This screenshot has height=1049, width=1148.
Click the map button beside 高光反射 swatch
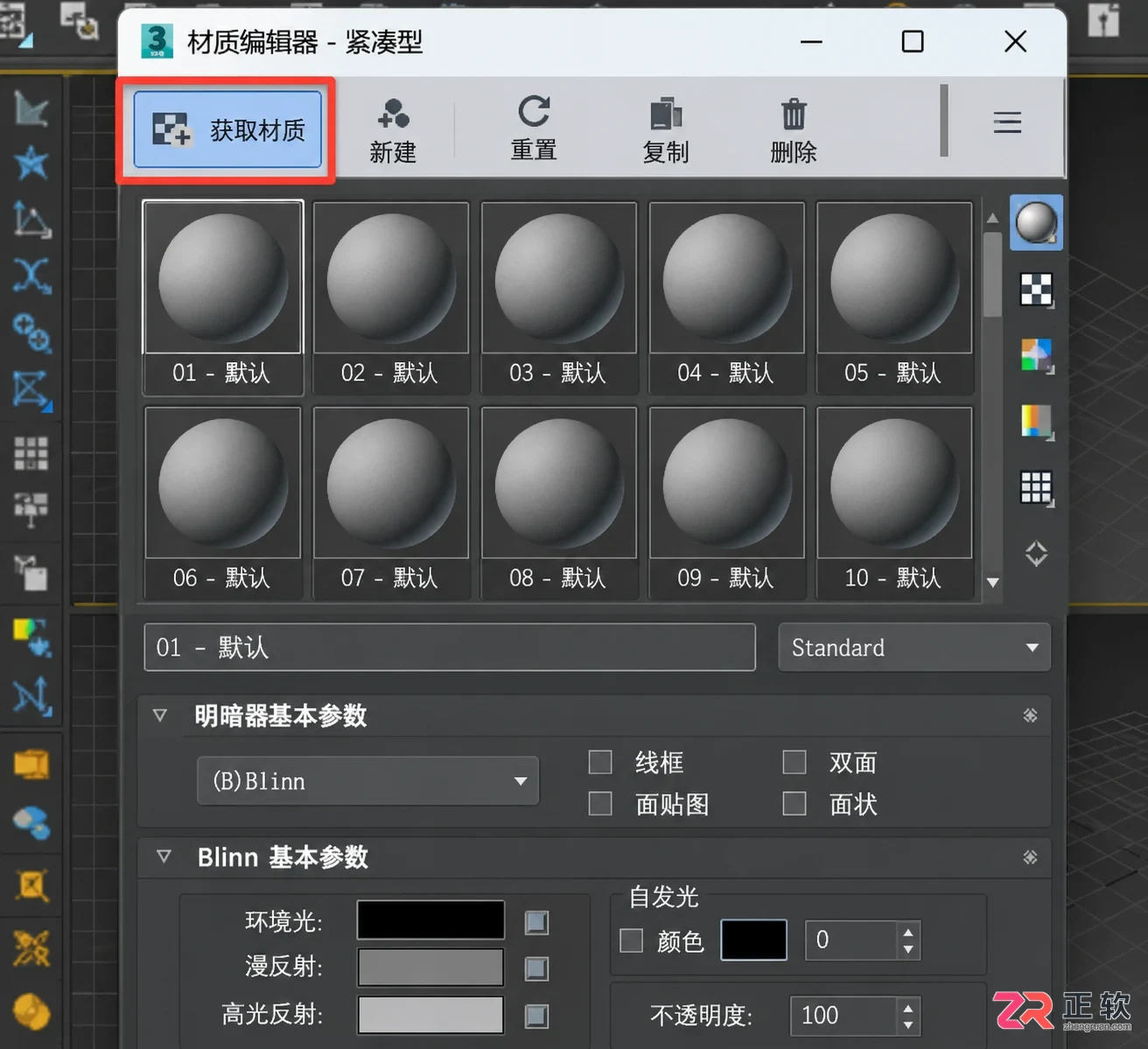[x=536, y=1016]
